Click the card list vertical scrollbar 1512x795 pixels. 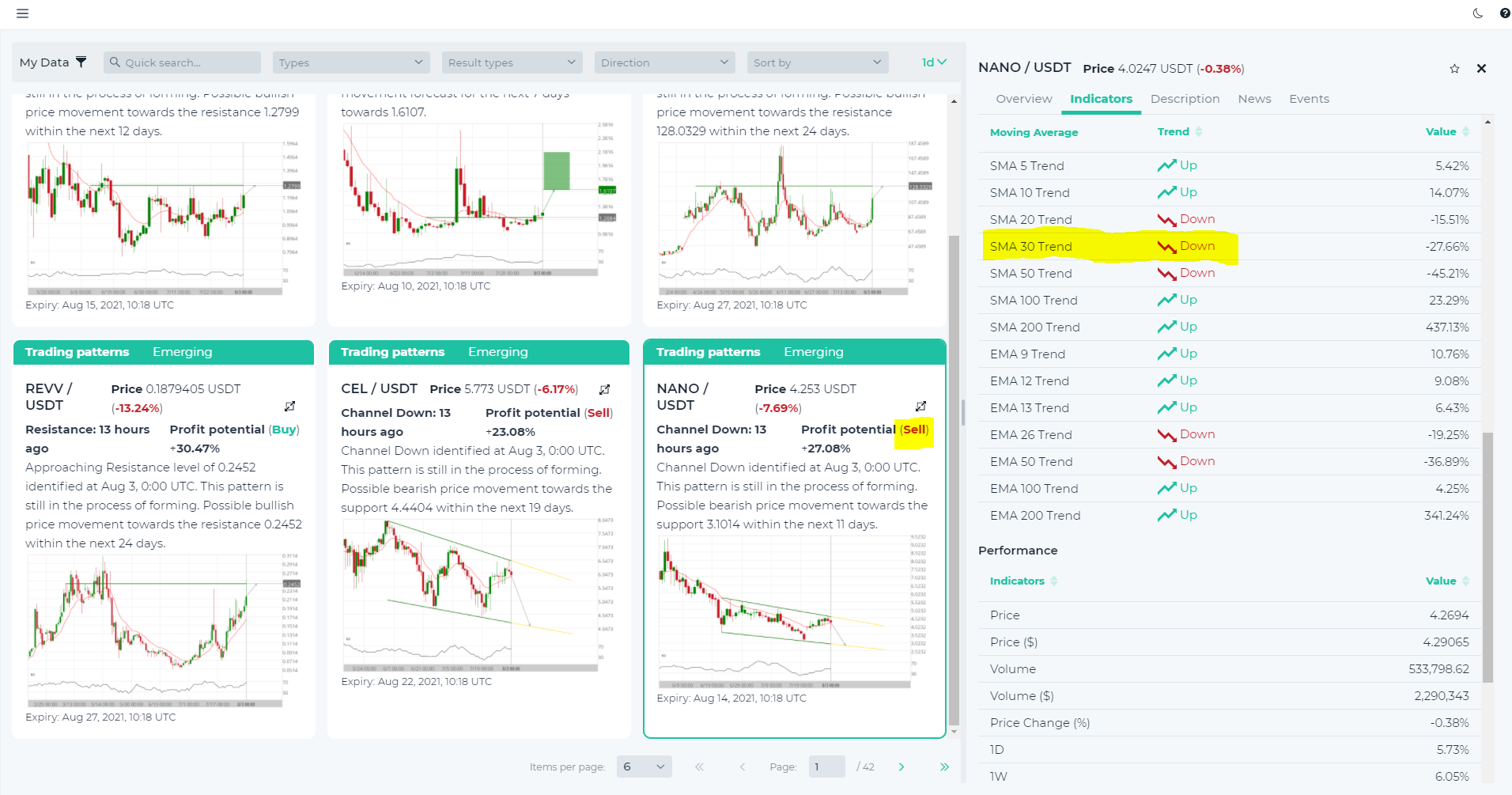click(954, 480)
